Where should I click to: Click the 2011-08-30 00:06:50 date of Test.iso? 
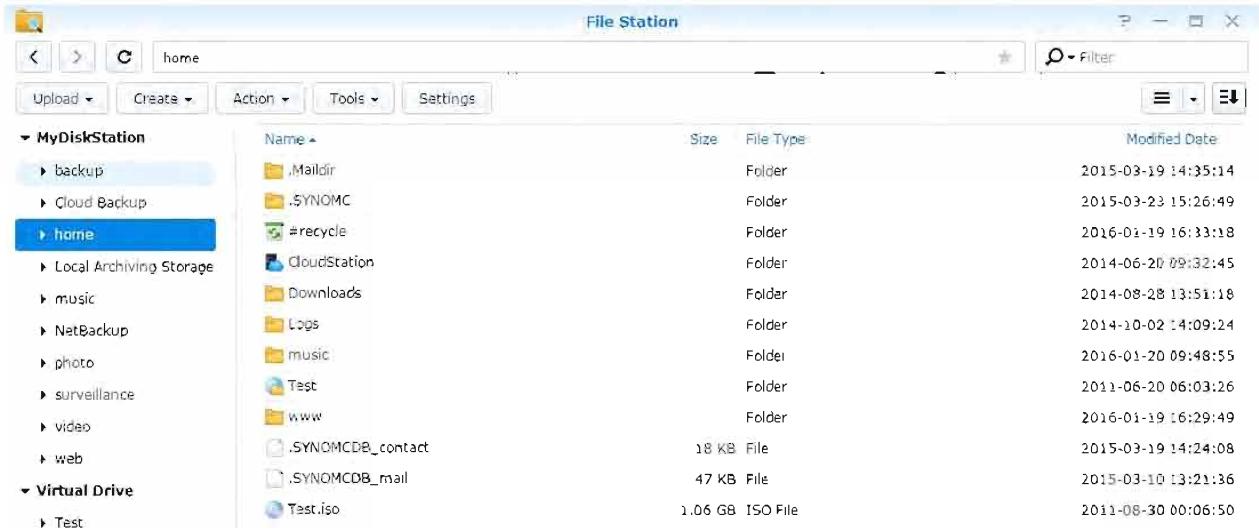click(x=1157, y=509)
